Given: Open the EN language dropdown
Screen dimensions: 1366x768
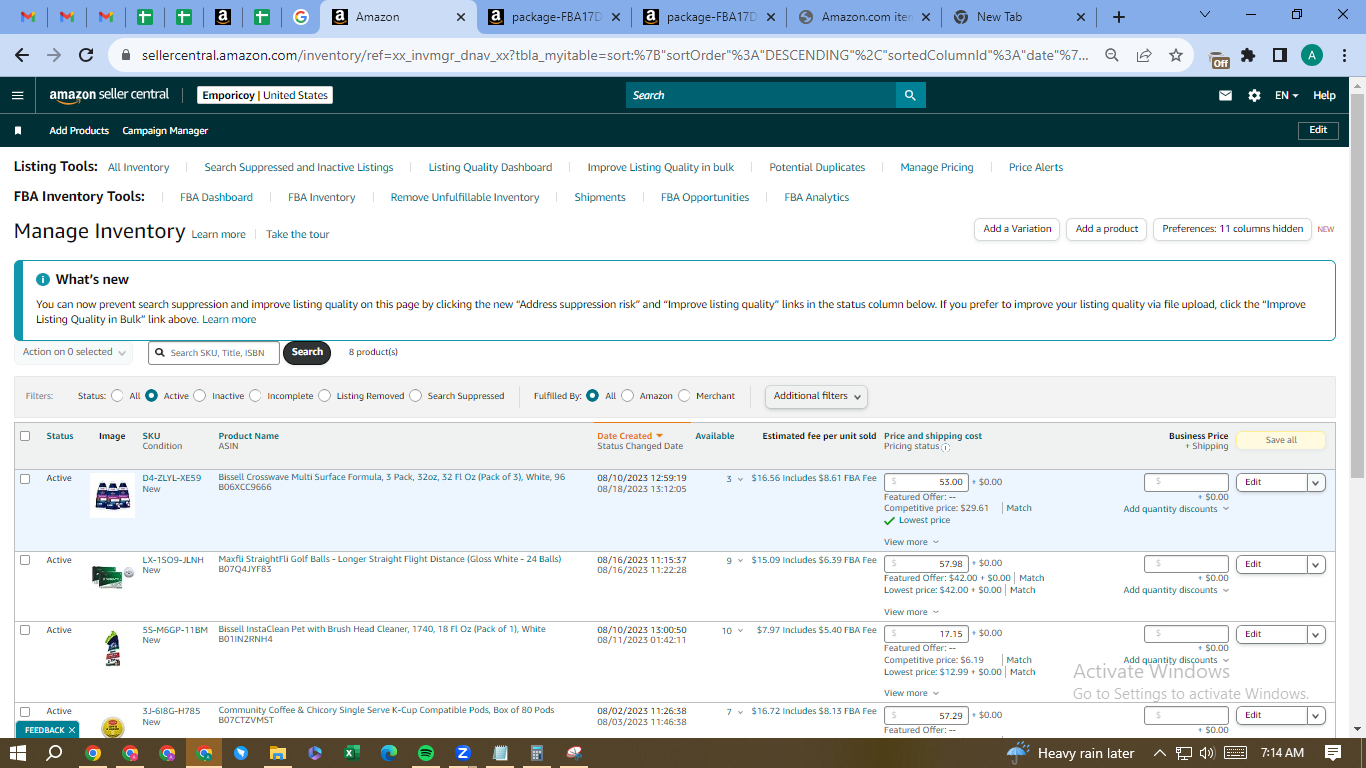Looking at the screenshot, I should point(1286,95).
